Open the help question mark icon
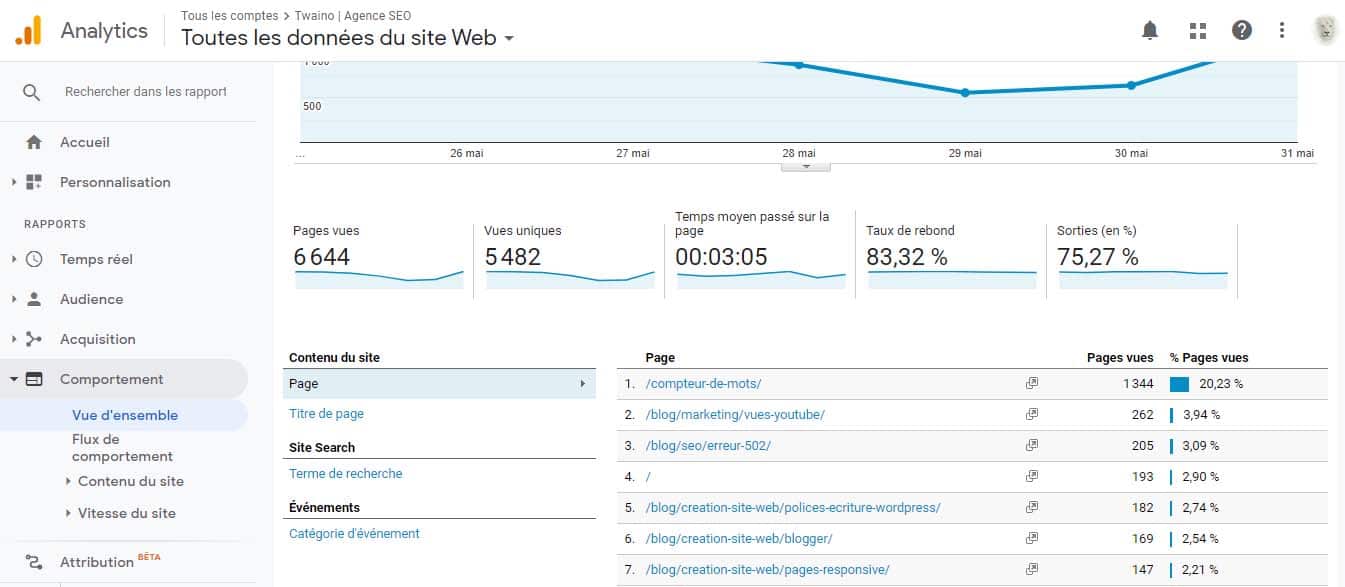 [1242, 30]
